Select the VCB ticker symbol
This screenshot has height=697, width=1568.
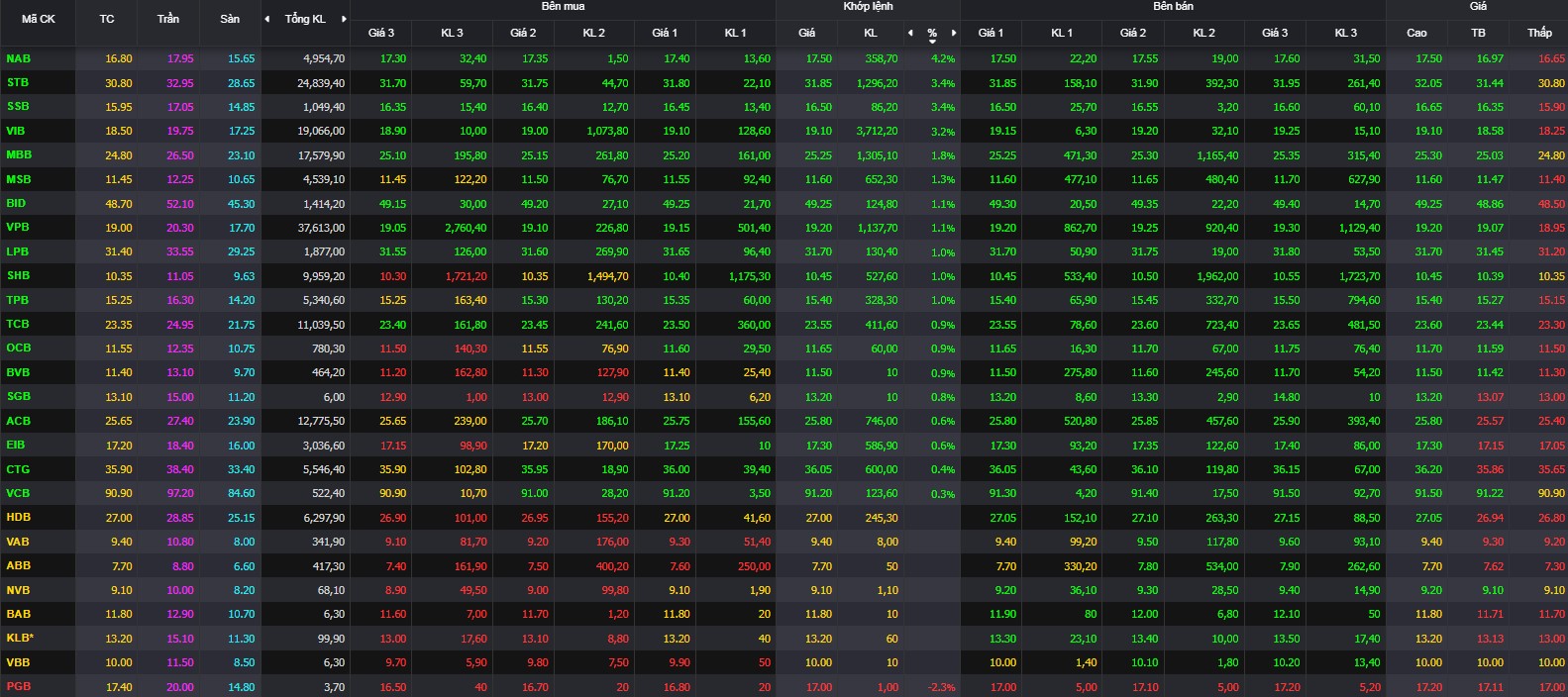[x=18, y=493]
